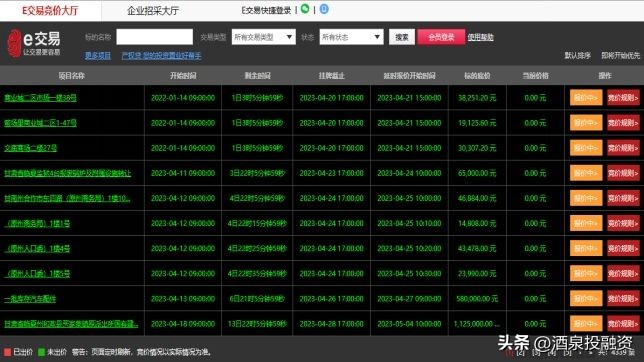The image size is (644, 362).
Task: Click remaining time 13日22时5分钟59秒 cell
Action: point(257,324)
